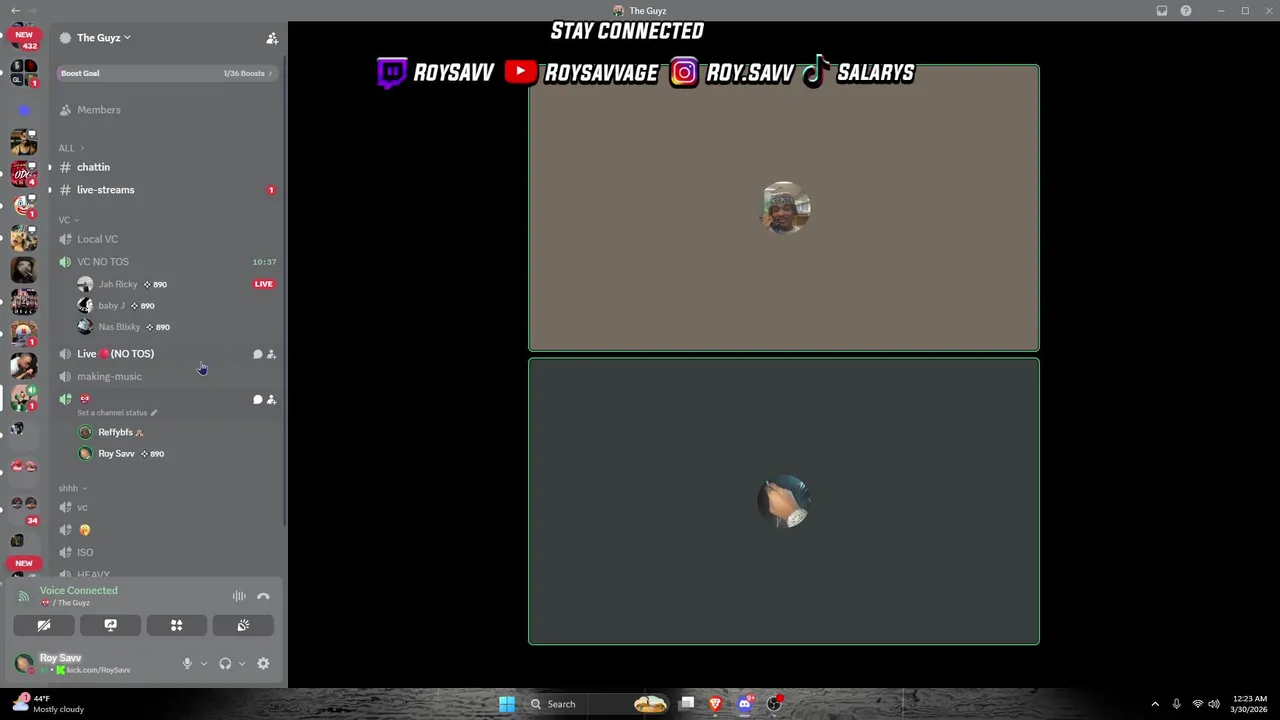This screenshot has width=1280, height=720.
Task: Toggle noise suppression waveform icon
Action: pyautogui.click(x=239, y=597)
